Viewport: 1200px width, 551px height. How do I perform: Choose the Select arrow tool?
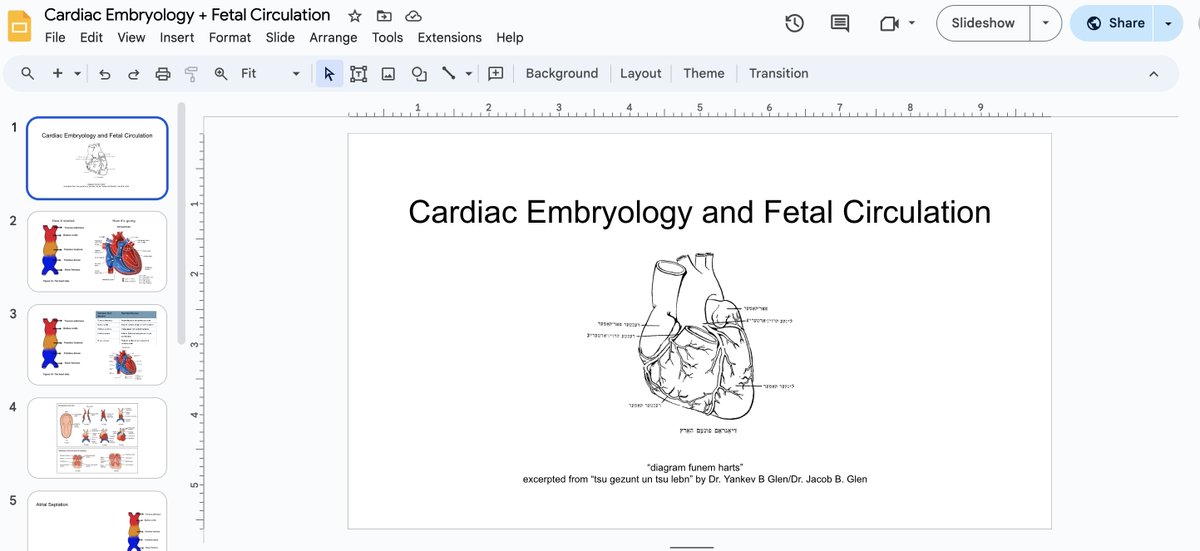click(x=329, y=73)
